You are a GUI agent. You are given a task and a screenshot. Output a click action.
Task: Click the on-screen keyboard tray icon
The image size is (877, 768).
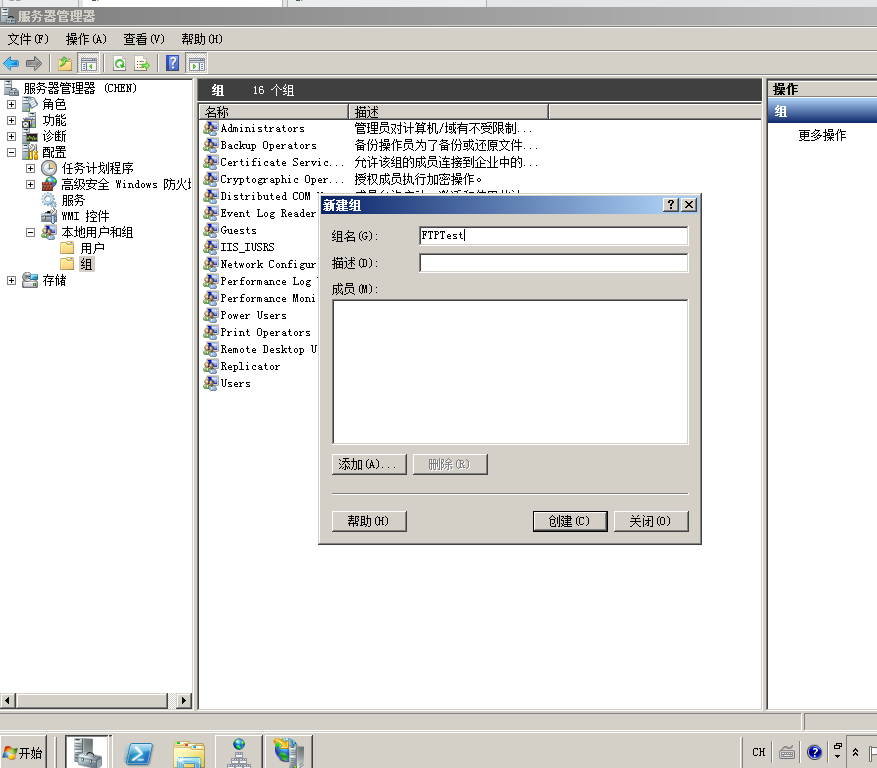tap(786, 752)
